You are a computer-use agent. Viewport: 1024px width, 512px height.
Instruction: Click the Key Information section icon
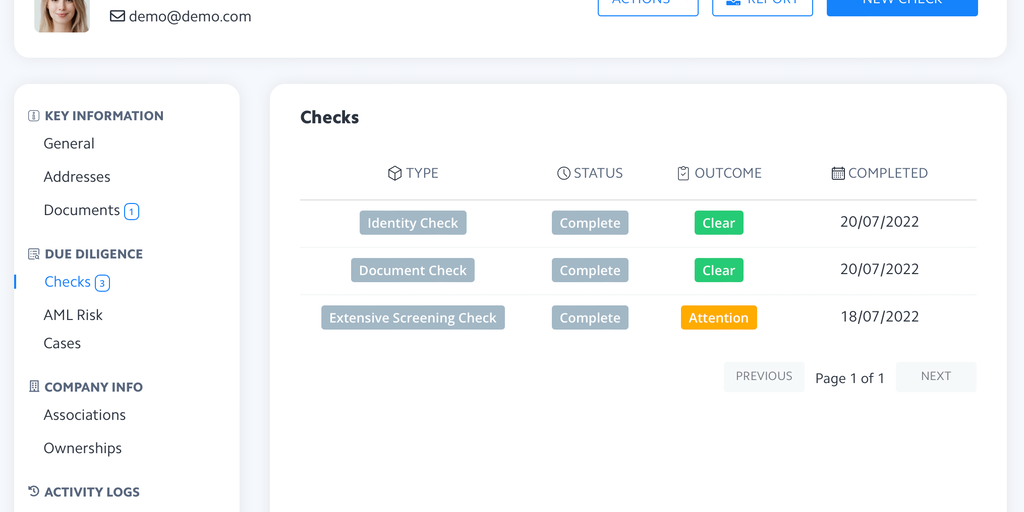pos(34,116)
